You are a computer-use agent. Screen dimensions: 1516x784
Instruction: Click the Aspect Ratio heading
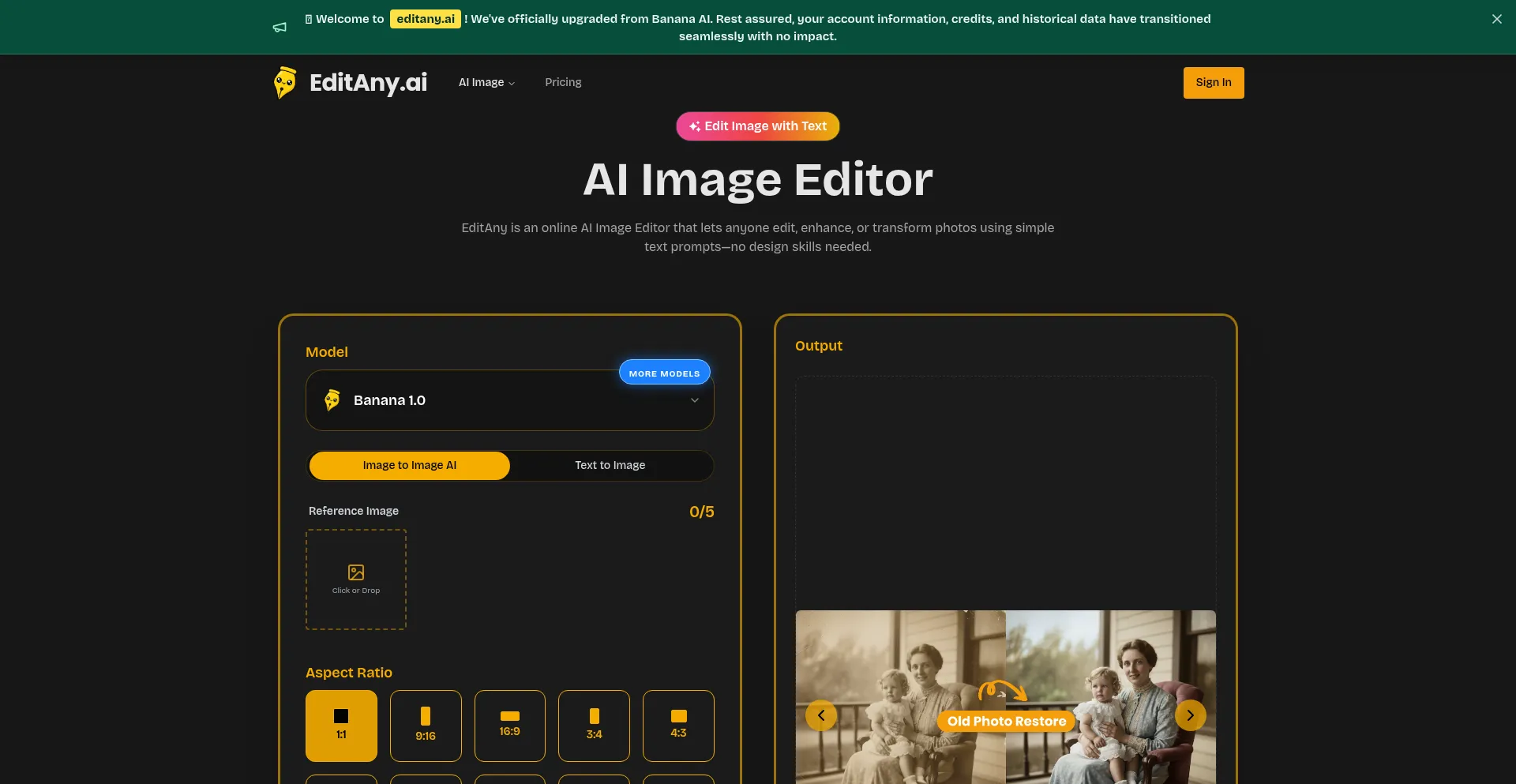tap(349, 673)
